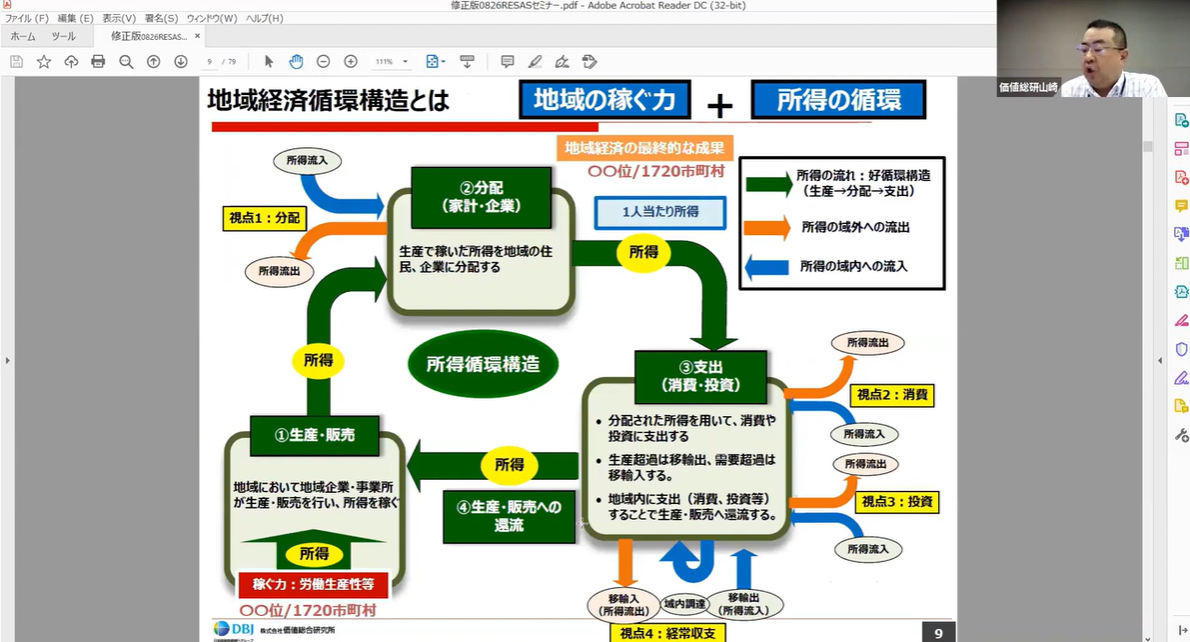Screen dimensions: 1190x642
Task: Open the yellow Comment tool panel
Action: point(1181,206)
